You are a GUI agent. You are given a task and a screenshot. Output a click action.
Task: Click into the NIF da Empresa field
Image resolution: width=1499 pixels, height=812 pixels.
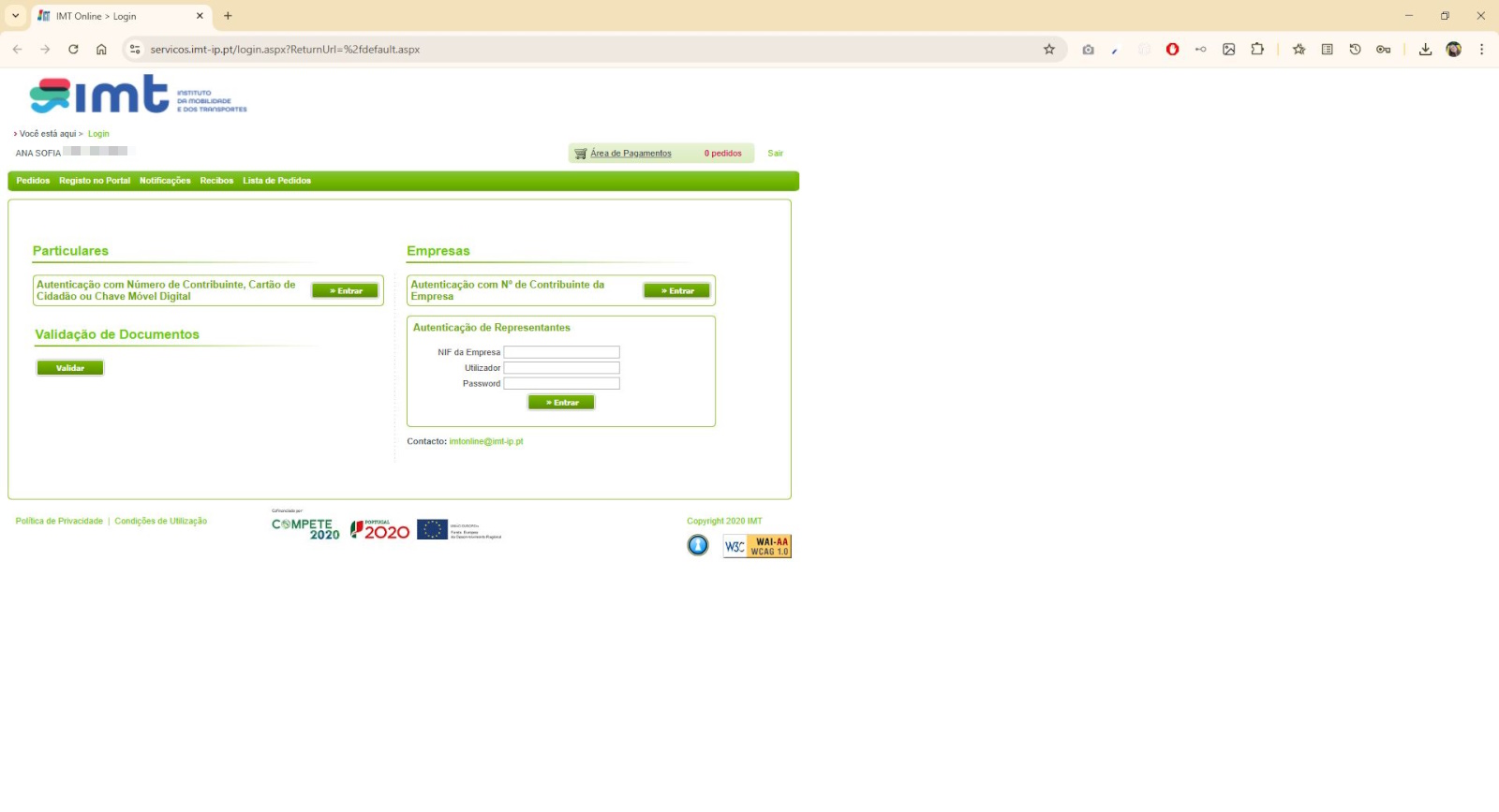tap(561, 352)
